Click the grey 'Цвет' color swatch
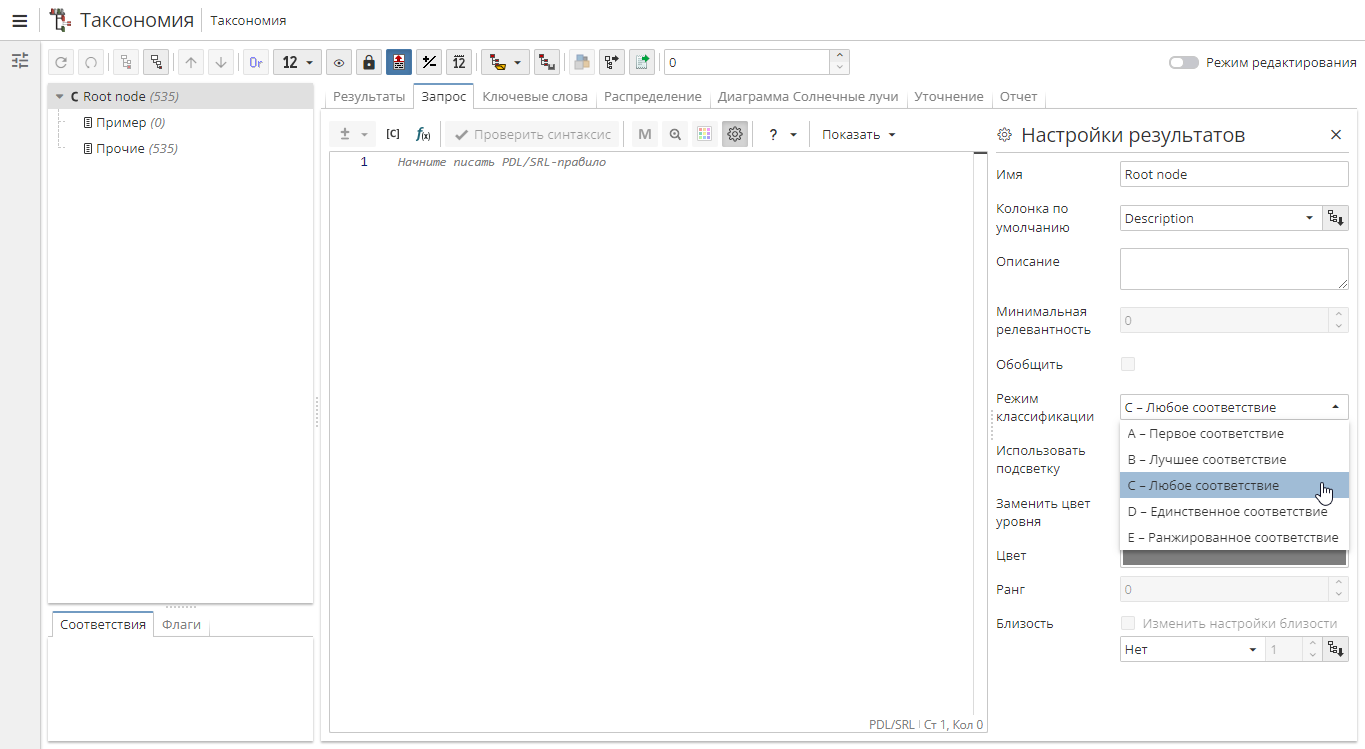 (1234, 558)
